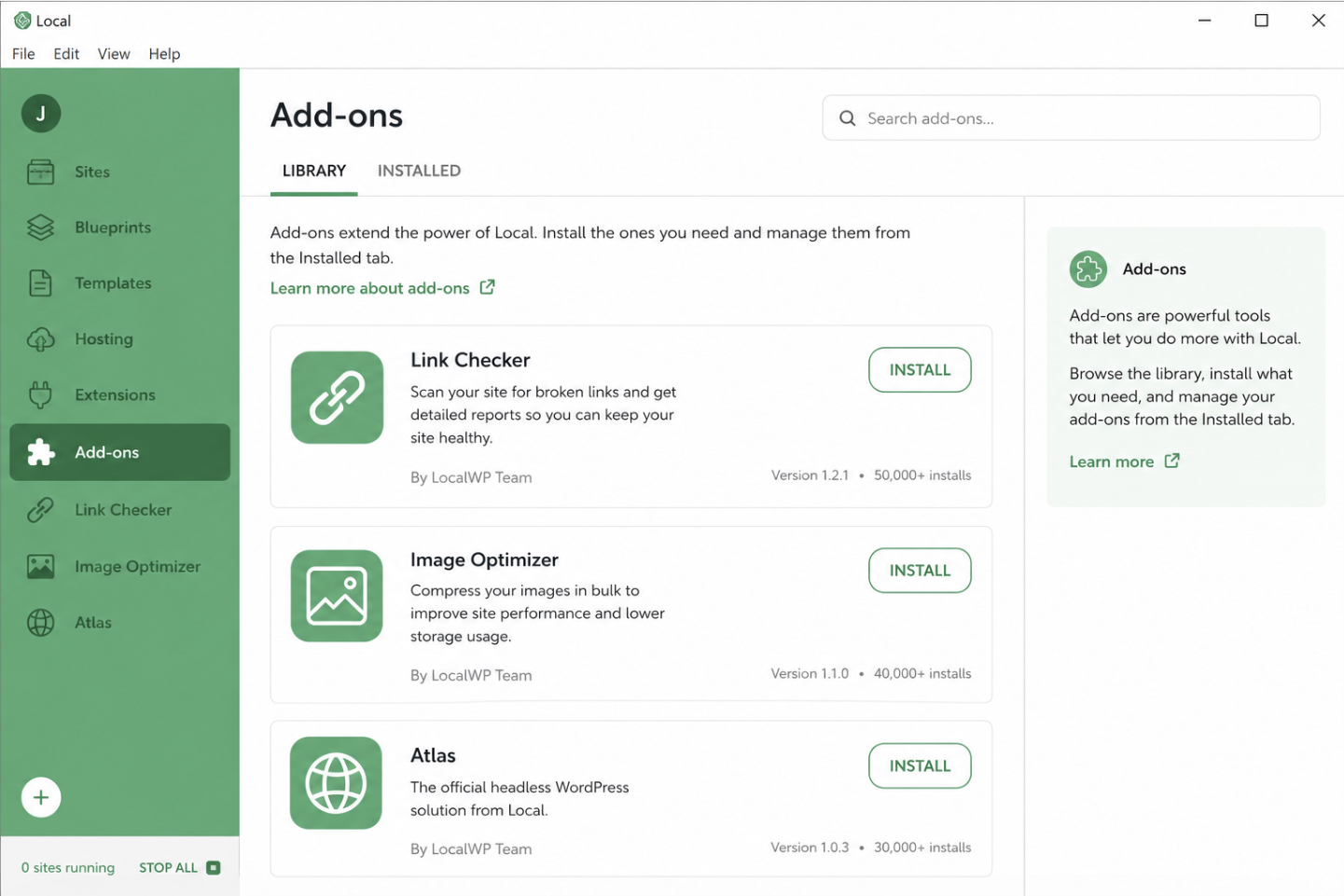
Task: Click the Image Optimizer card icon
Action: pyautogui.click(x=337, y=596)
